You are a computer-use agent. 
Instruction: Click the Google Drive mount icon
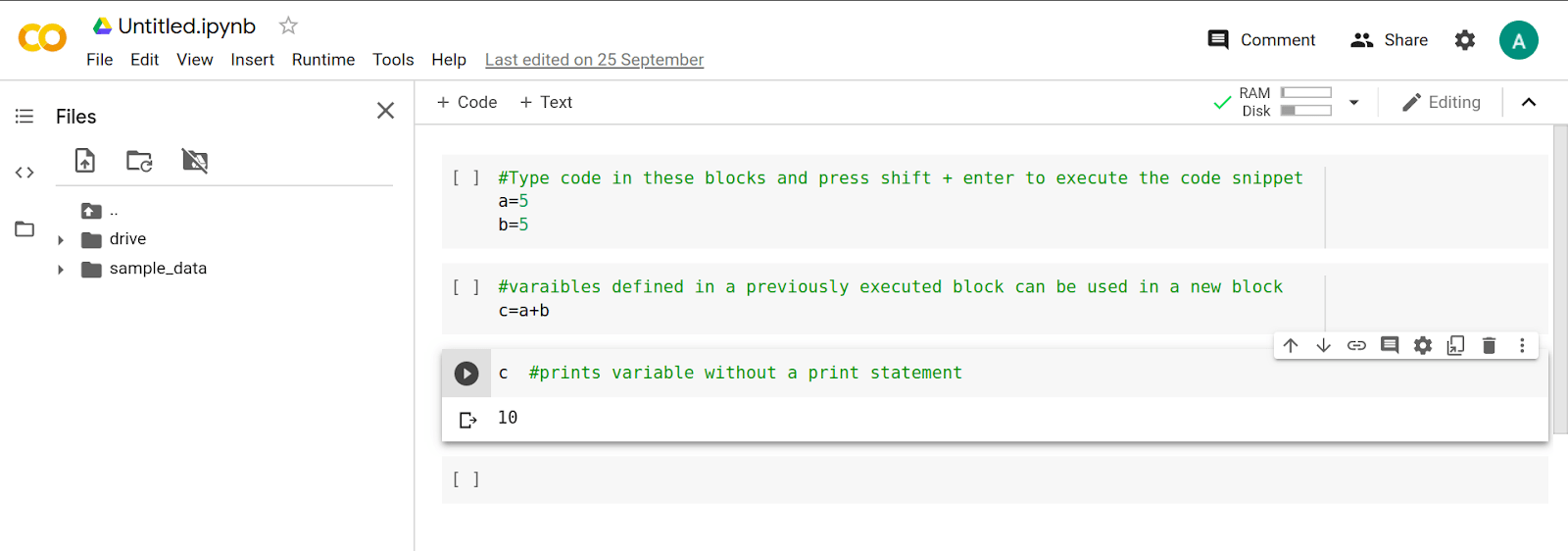click(195, 161)
